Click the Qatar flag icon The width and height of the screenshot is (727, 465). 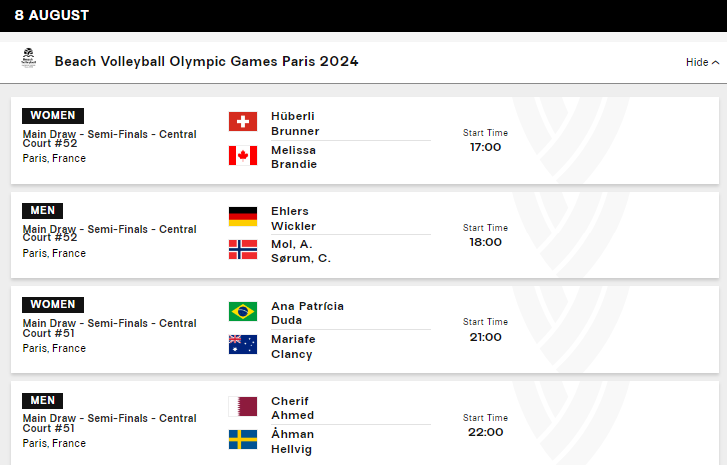point(243,406)
